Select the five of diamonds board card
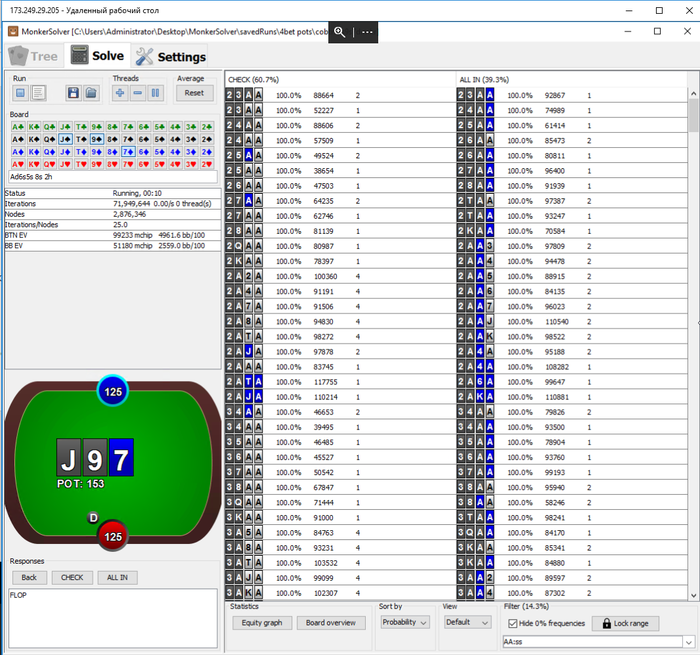The height and width of the screenshot is (655, 700). [x=159, y=152]
